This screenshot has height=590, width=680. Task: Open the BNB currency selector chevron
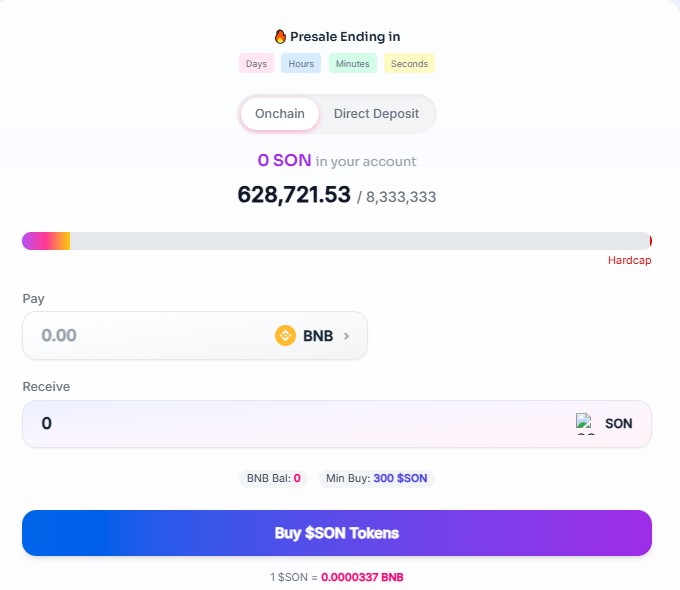[347, 336]
